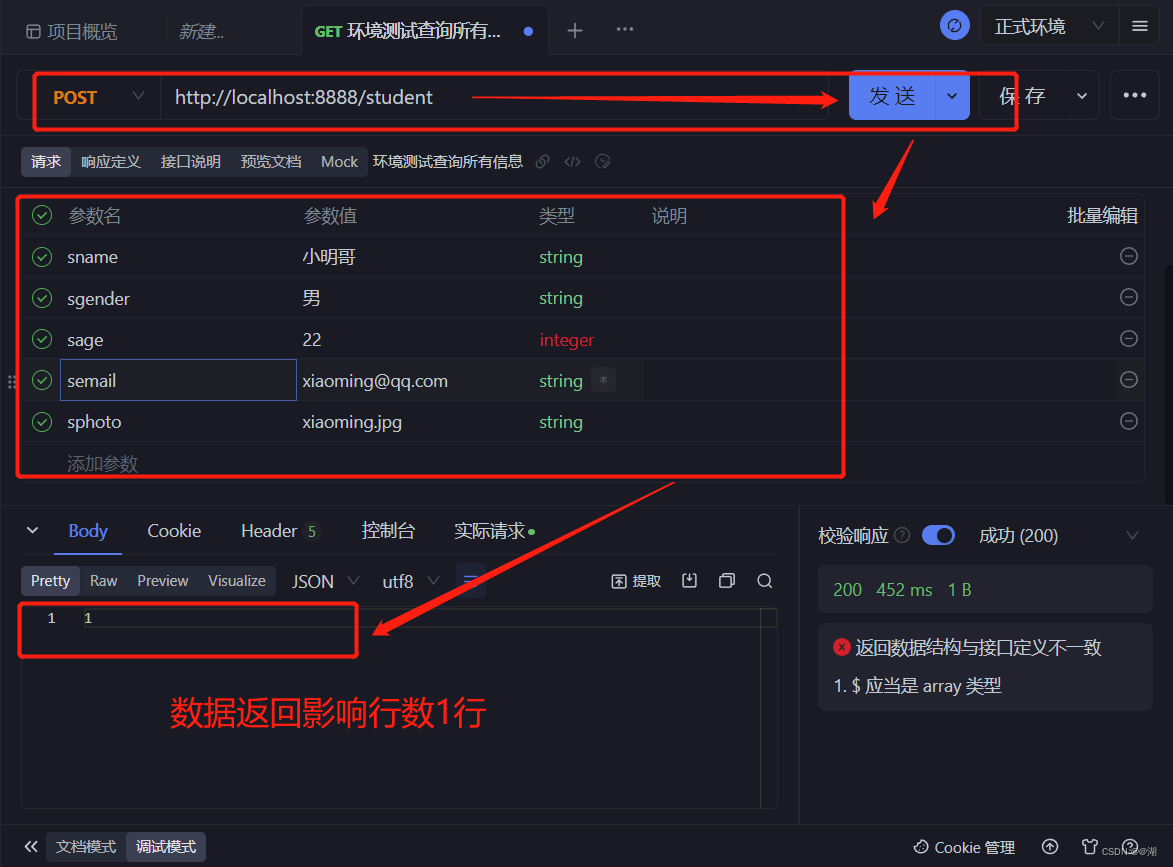
Task: Toggle the 校验响应 validation switch
Action: tap(938, 536)
